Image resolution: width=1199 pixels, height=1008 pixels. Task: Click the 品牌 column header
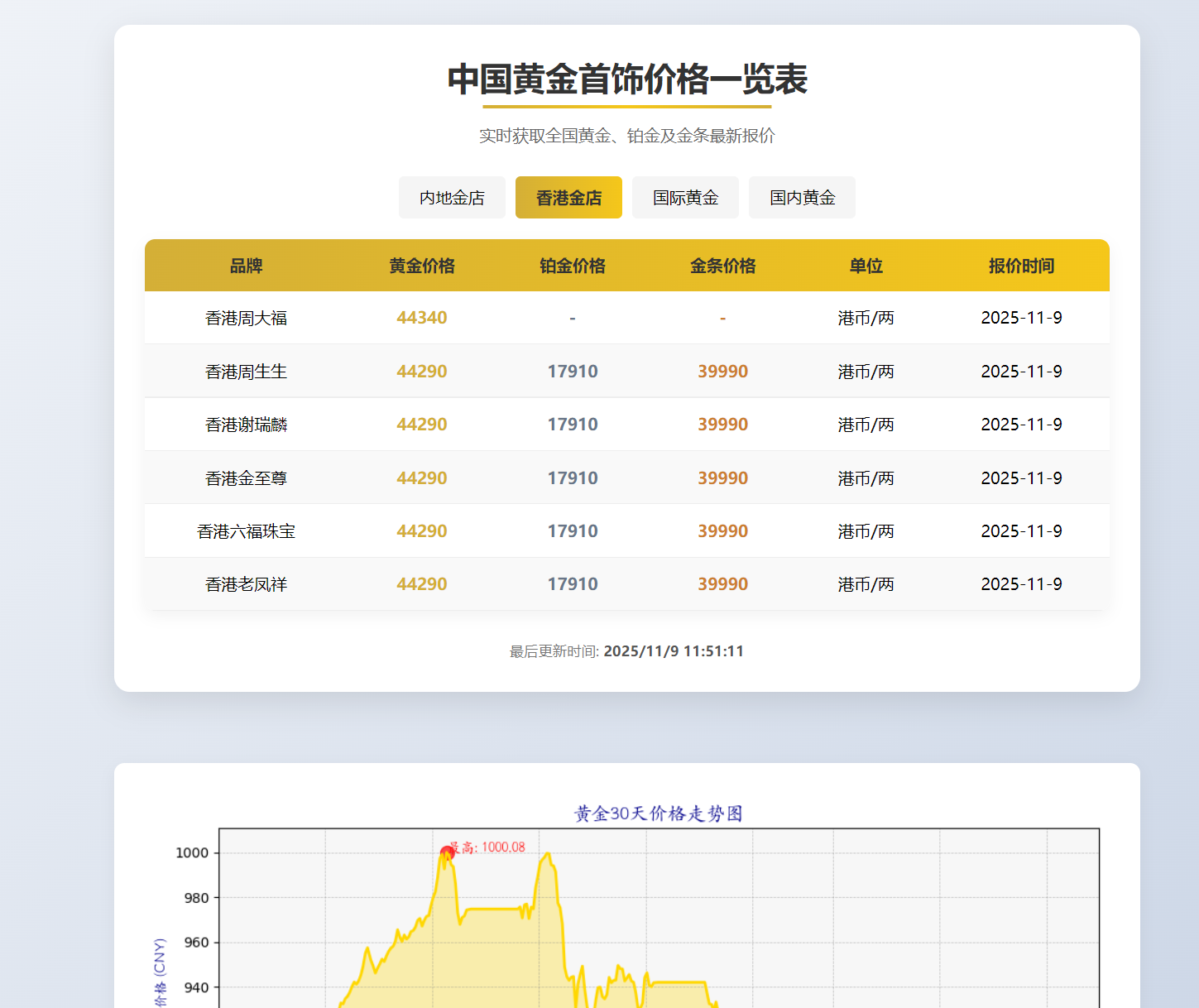(x=245, y=266)
